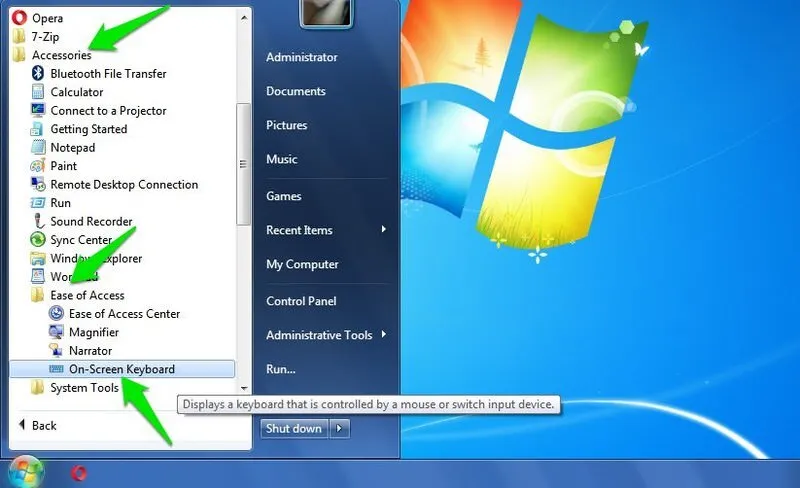This screenshot has width=800, height=488.
Task: Click the Bluetooth File Transfer icon
Action: point(38,74)
